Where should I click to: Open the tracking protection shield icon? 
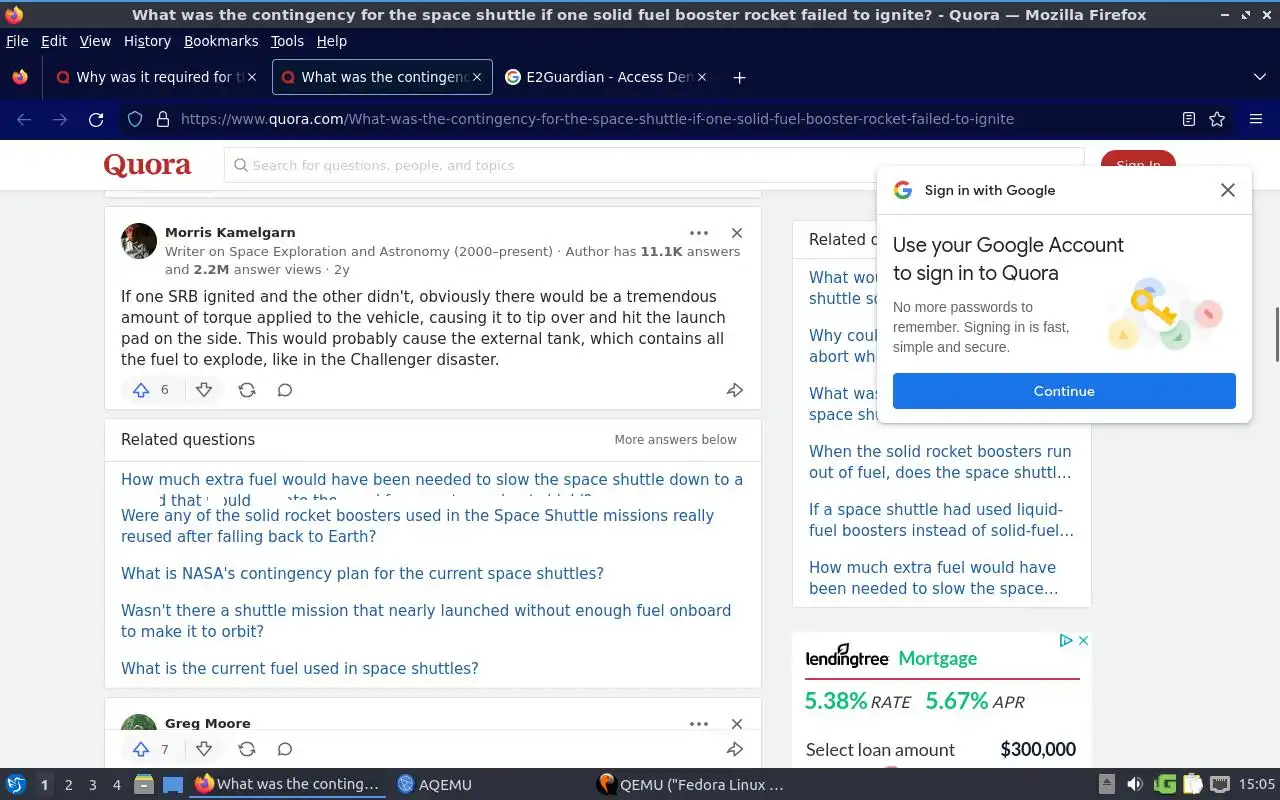pyautogui.click(x=135, y=119)
